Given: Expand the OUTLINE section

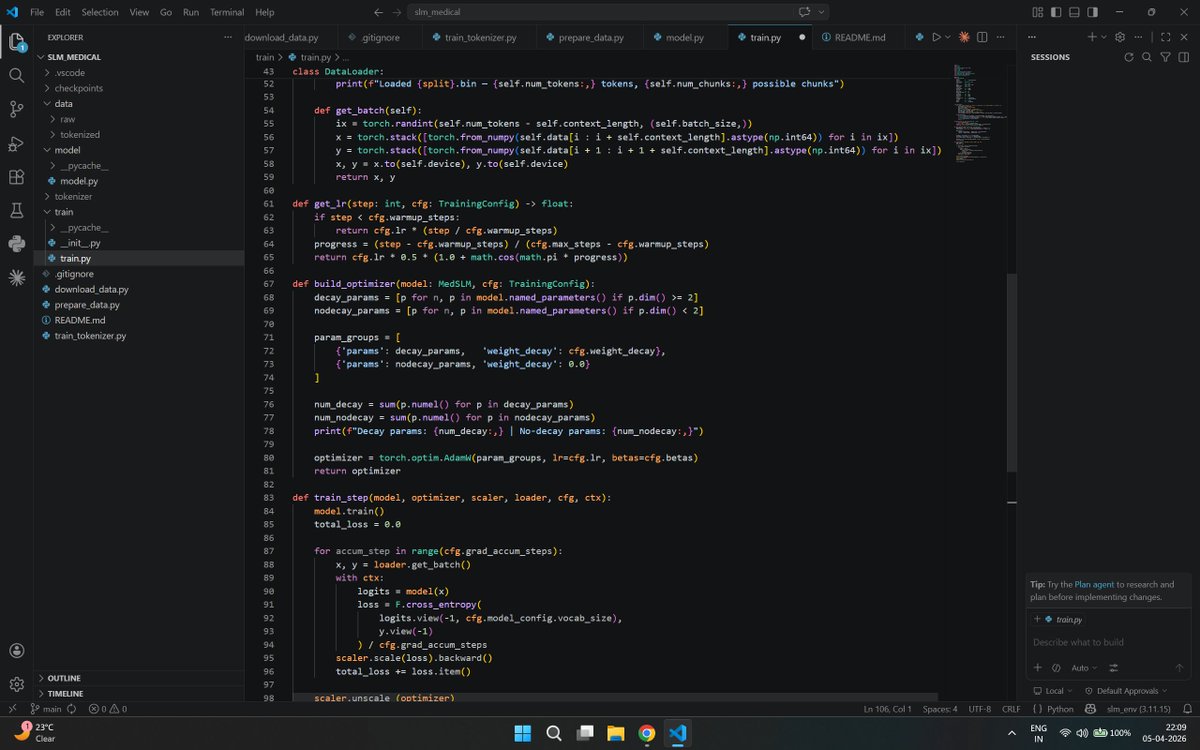Looking at the screenshot, I should (x=138, y=678).
